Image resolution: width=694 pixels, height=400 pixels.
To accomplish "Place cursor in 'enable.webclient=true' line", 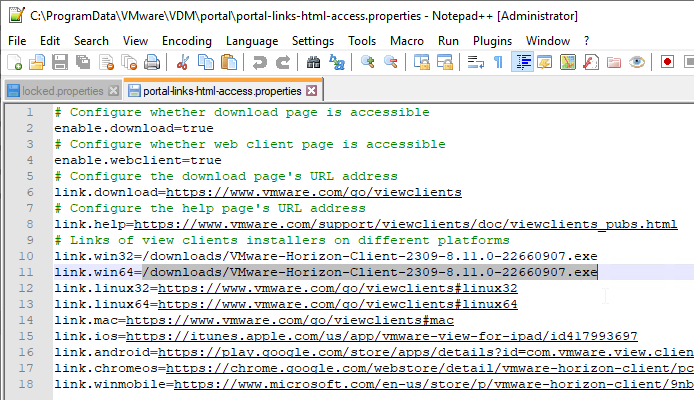I will [138, 160].
